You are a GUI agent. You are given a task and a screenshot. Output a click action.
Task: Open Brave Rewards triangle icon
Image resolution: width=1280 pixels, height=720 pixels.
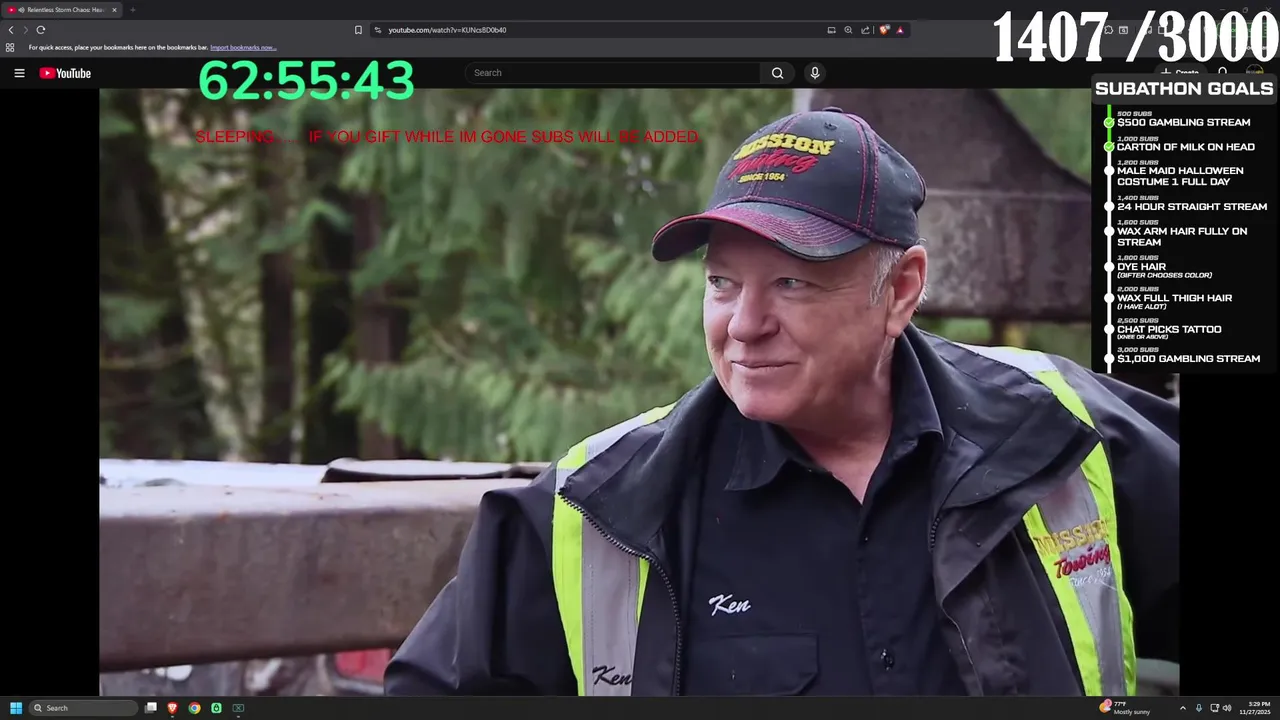[x=900, y=30]
